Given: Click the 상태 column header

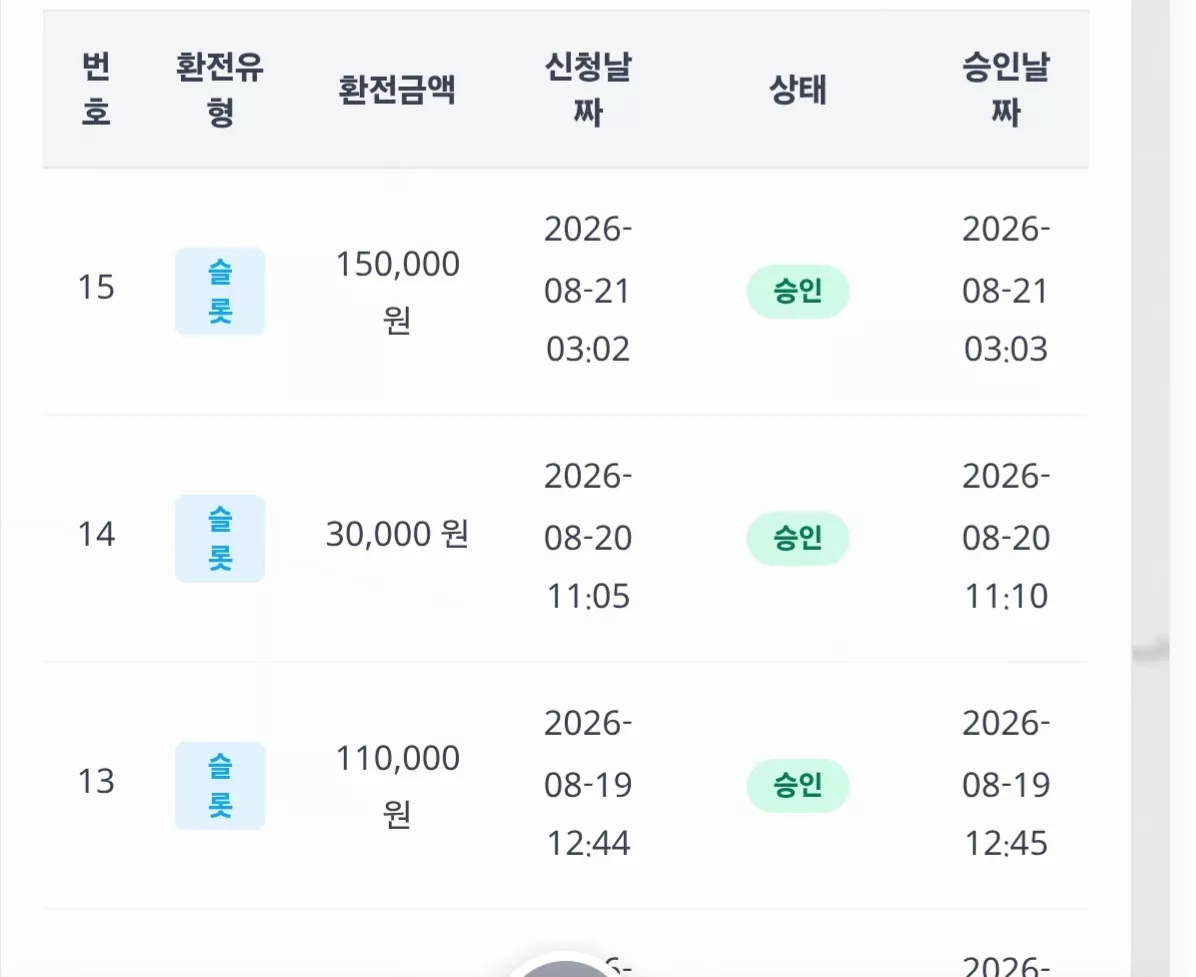Looking at the screenshot, I should 798,89.
